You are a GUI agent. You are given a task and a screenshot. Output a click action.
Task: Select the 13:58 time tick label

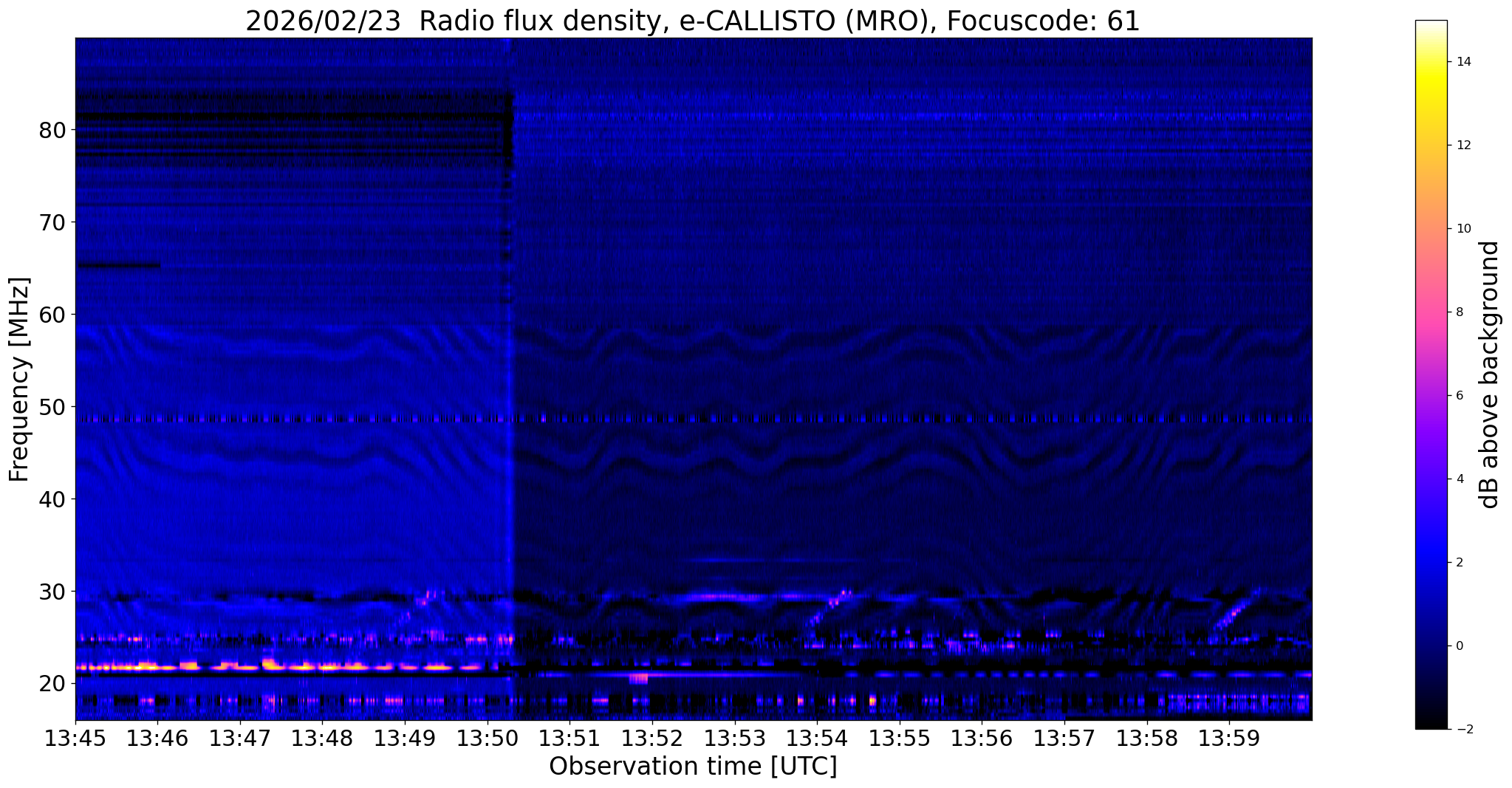point(1146,739)
